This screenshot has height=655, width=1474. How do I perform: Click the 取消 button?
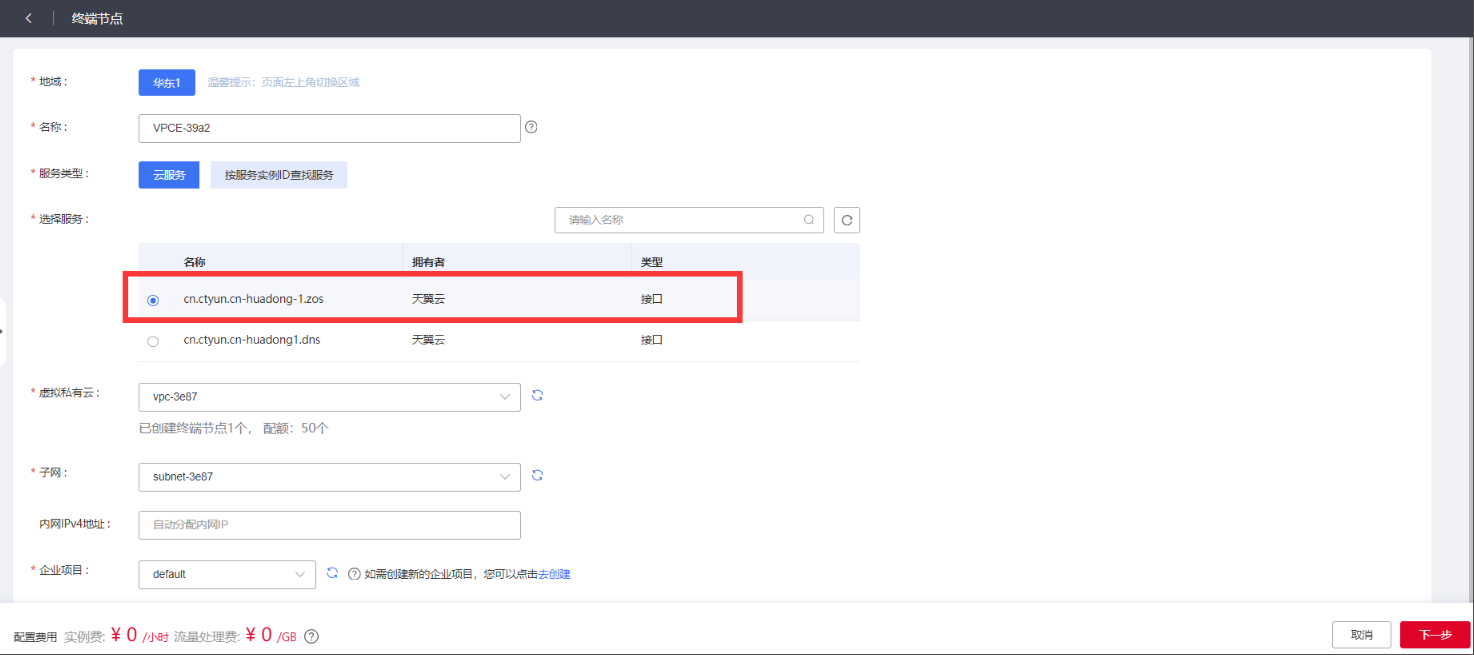pos(1361,635)
